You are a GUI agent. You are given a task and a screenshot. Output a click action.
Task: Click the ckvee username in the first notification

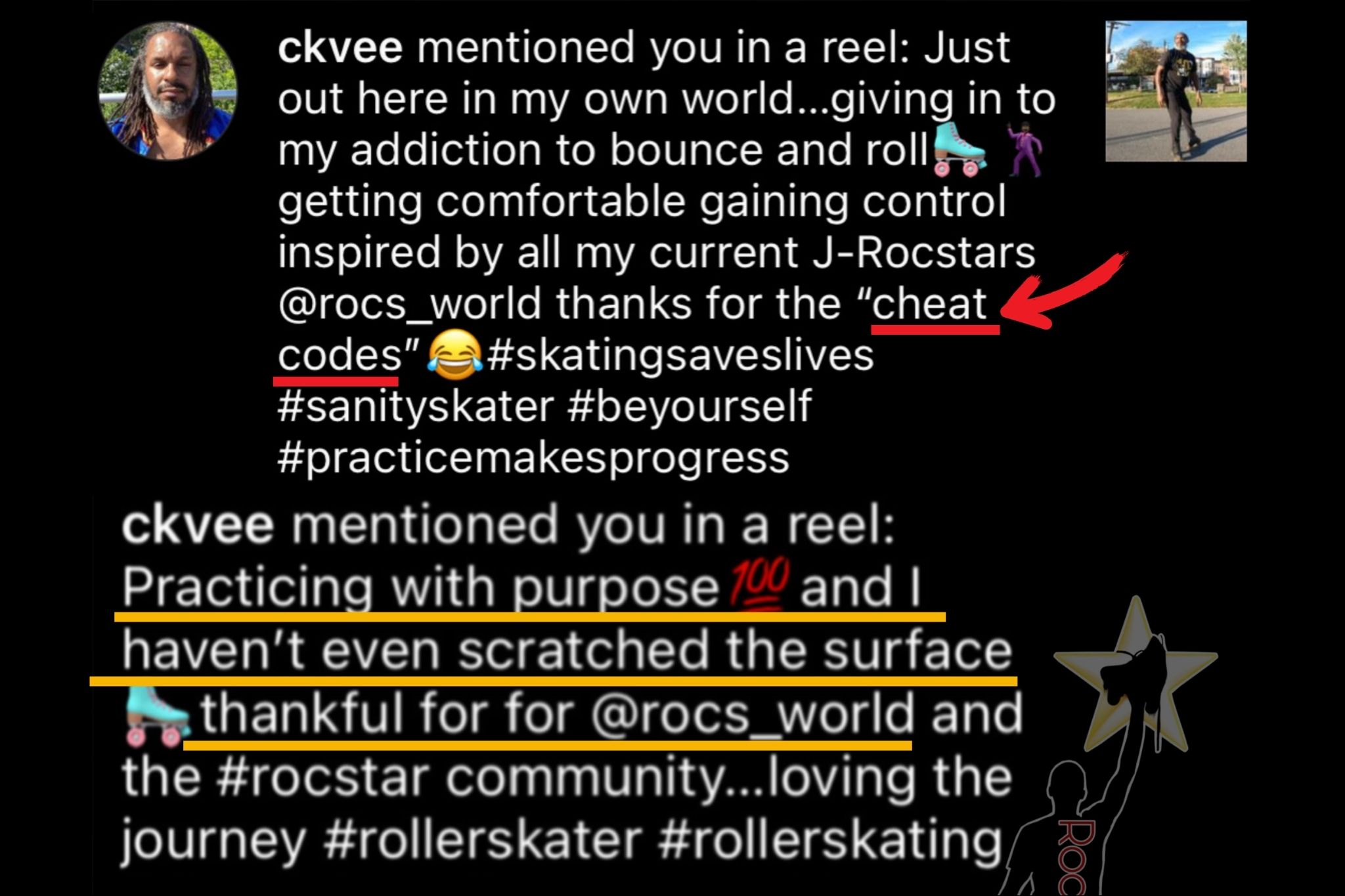[340, 47]
